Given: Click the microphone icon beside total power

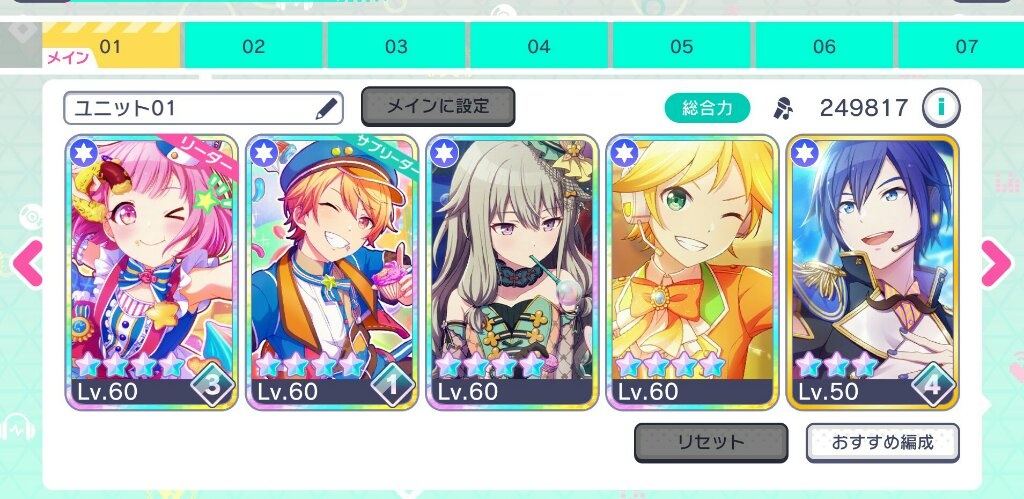Looking at the screenshot, I should 782,108.
